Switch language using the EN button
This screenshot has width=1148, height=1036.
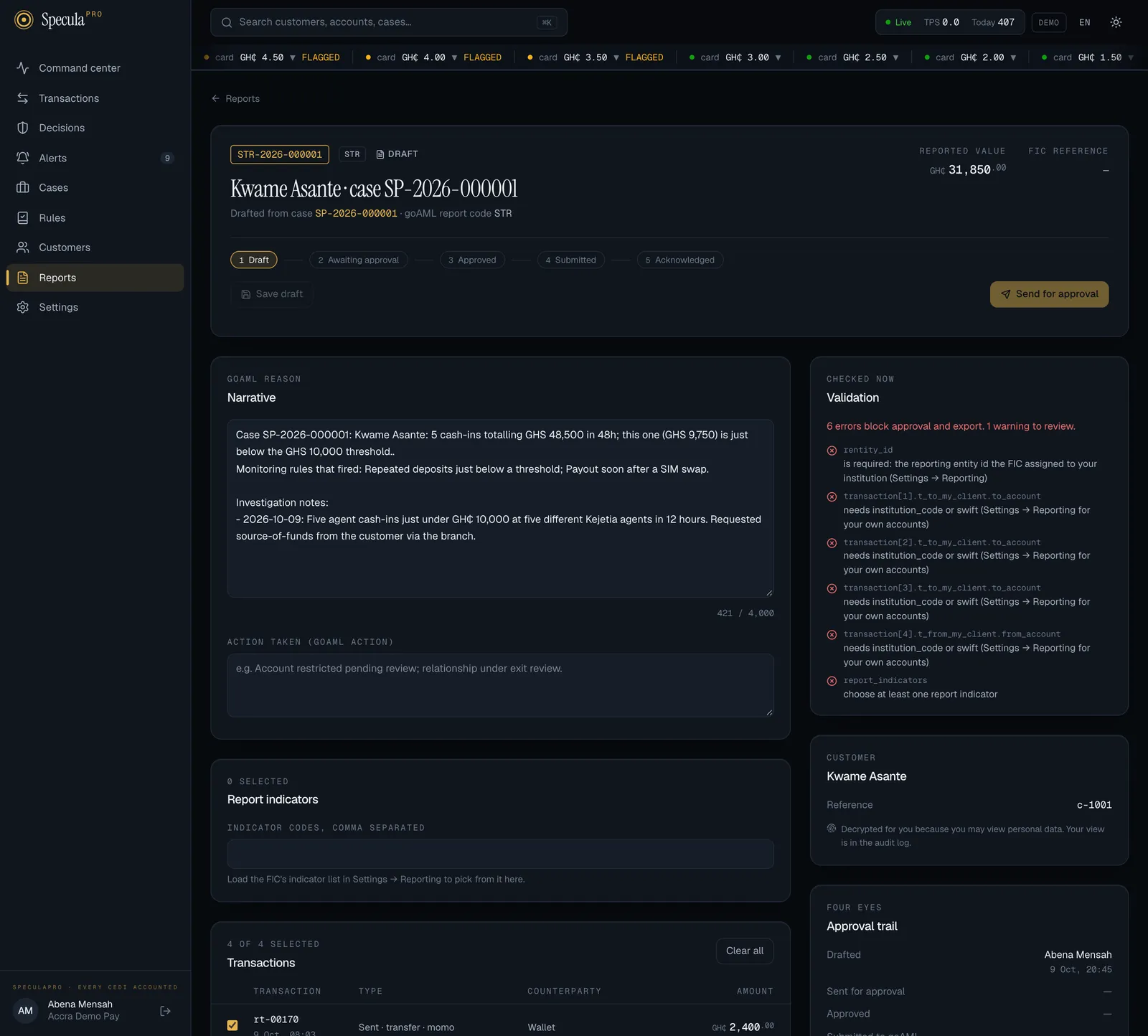(x=1084, y=22)
